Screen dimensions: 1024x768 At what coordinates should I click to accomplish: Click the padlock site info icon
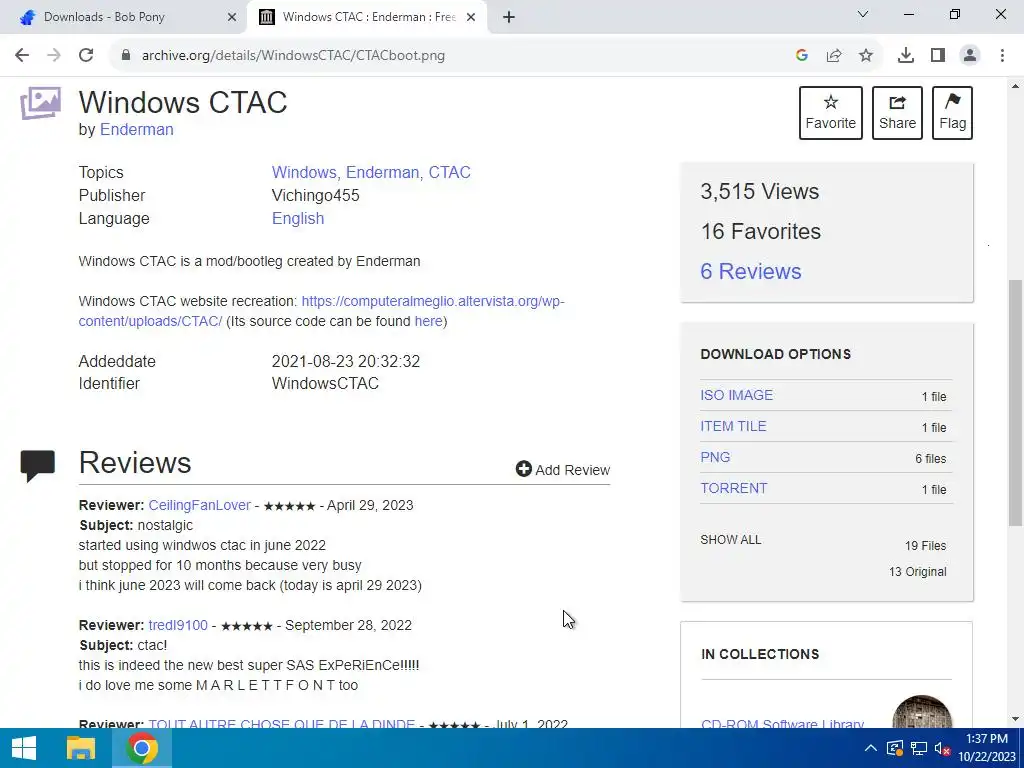126,55
